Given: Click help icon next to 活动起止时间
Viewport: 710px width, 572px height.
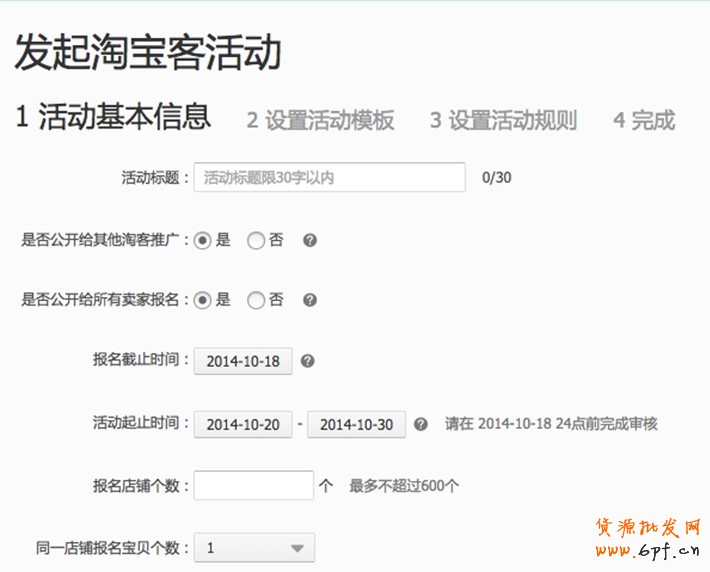Looking at the screenshot, I should pyautogui.click(x=421, y=424).
